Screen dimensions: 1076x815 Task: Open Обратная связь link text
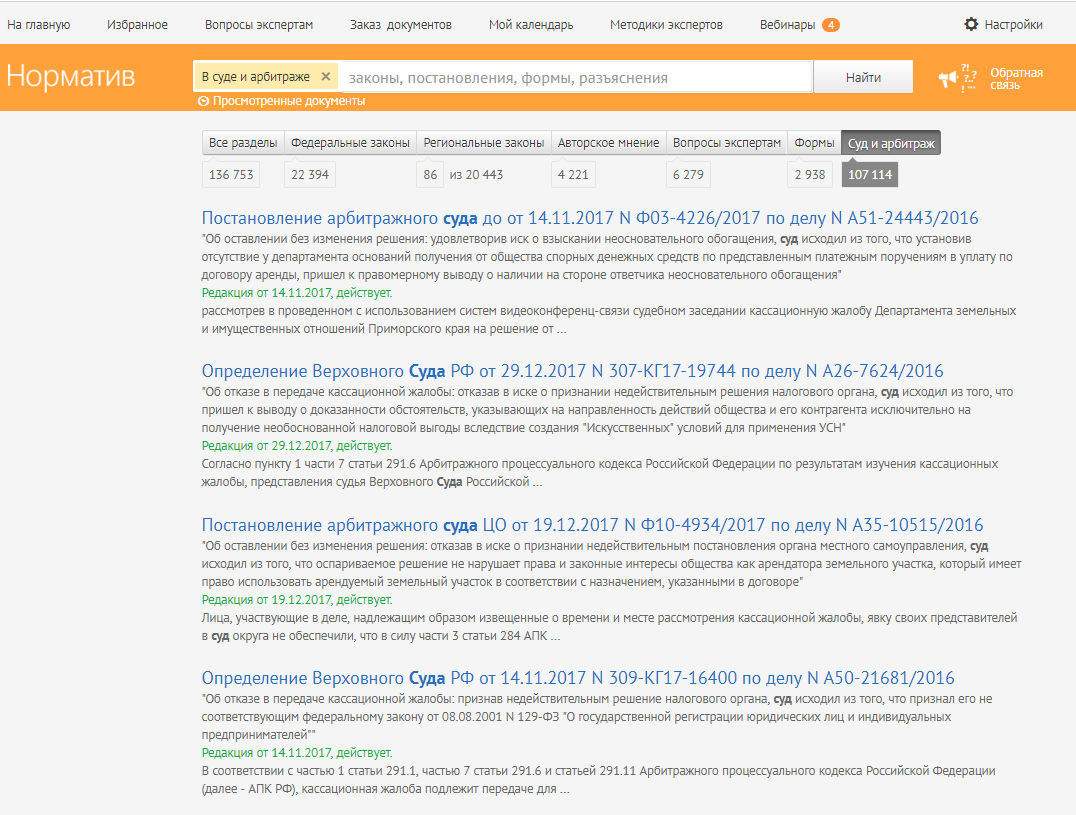coord(1016,79)
